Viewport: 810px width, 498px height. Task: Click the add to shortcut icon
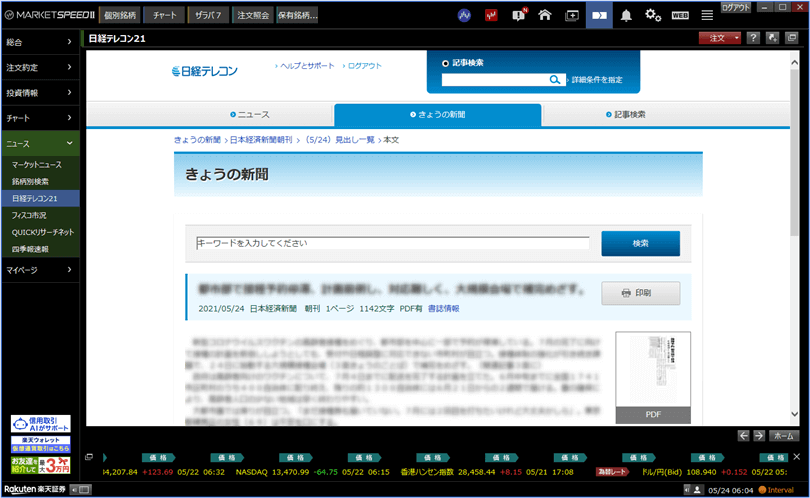pyautogui.click(x=772, y=38)
